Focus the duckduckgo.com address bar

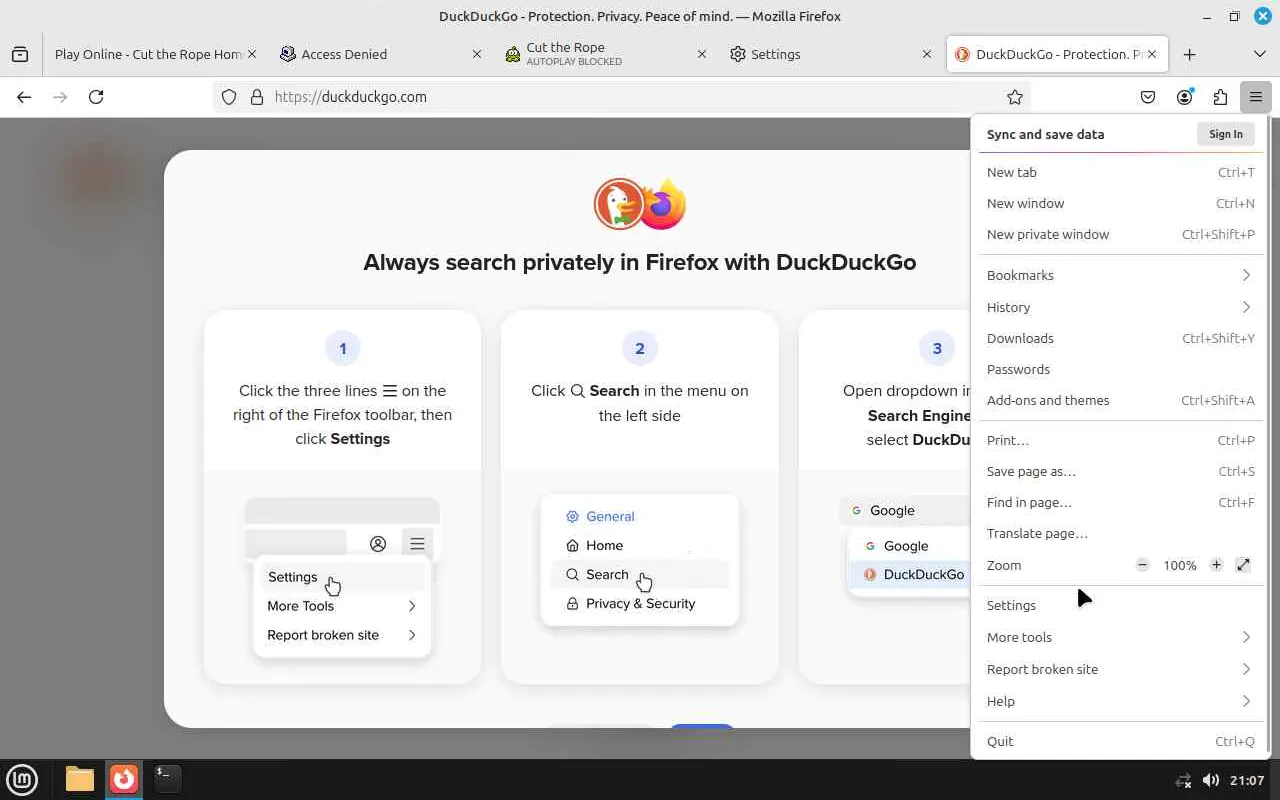[x=620, y=97]
